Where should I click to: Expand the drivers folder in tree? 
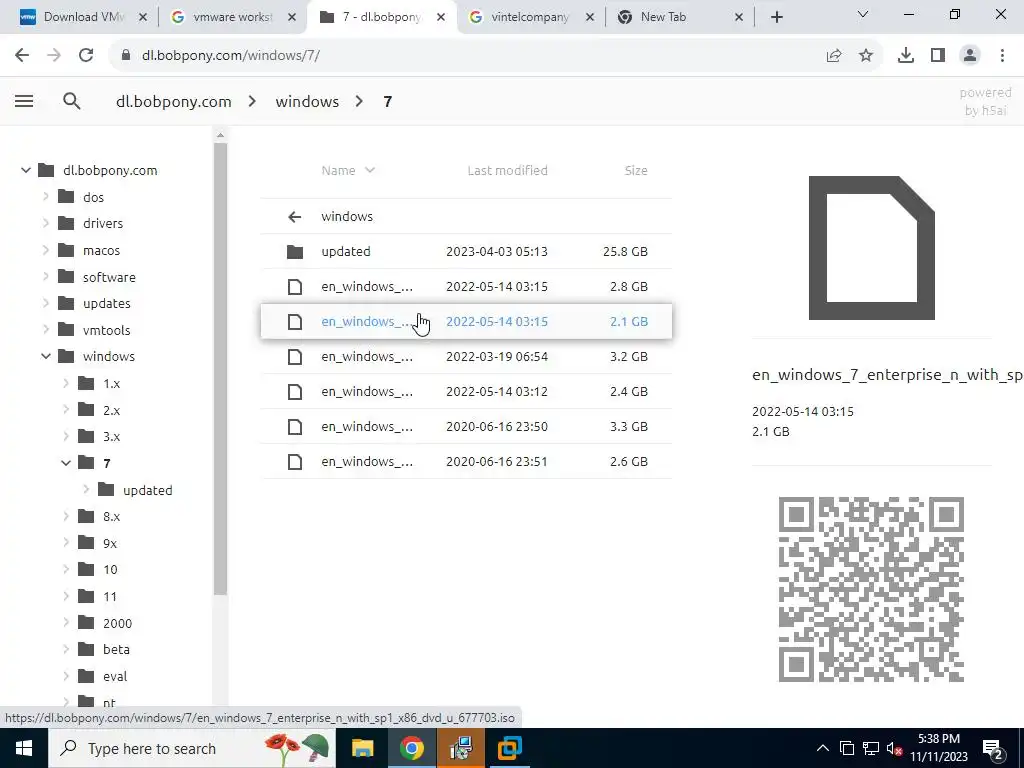(46, 223)
